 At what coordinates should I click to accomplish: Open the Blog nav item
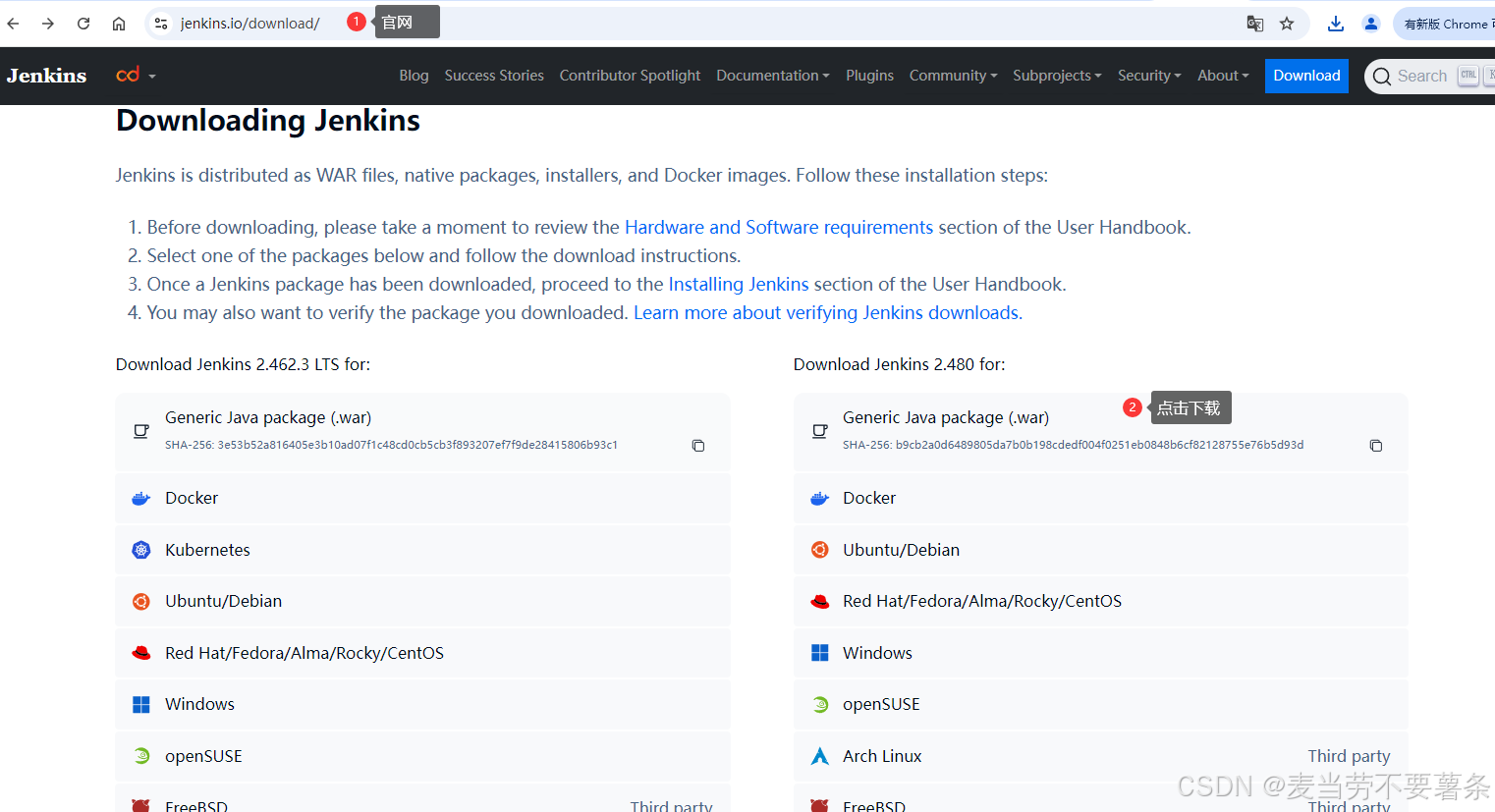pyautogui.click(x=414, y=76)
